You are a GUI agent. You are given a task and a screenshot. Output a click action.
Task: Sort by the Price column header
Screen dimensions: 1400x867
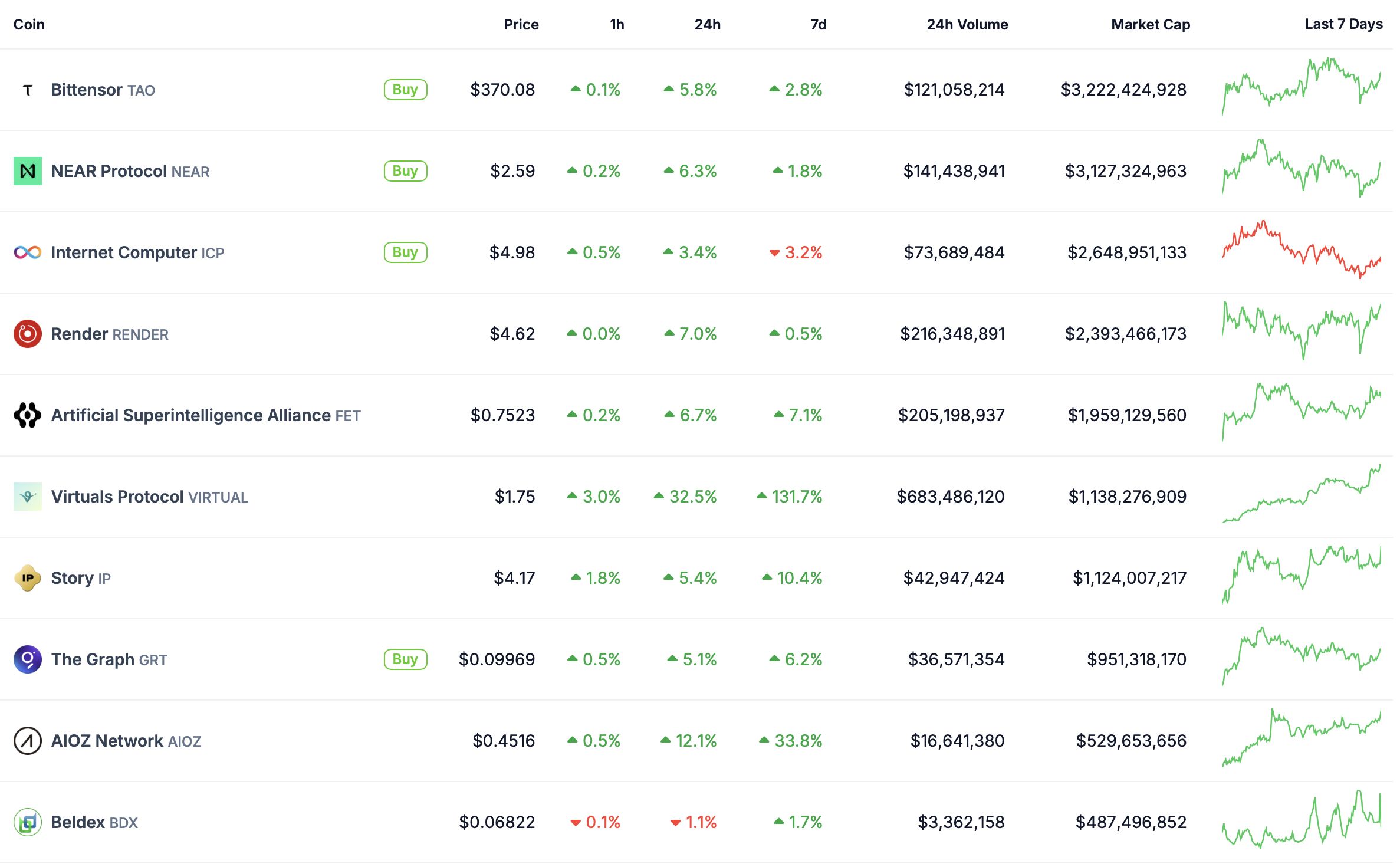click(x=521, y=25)
